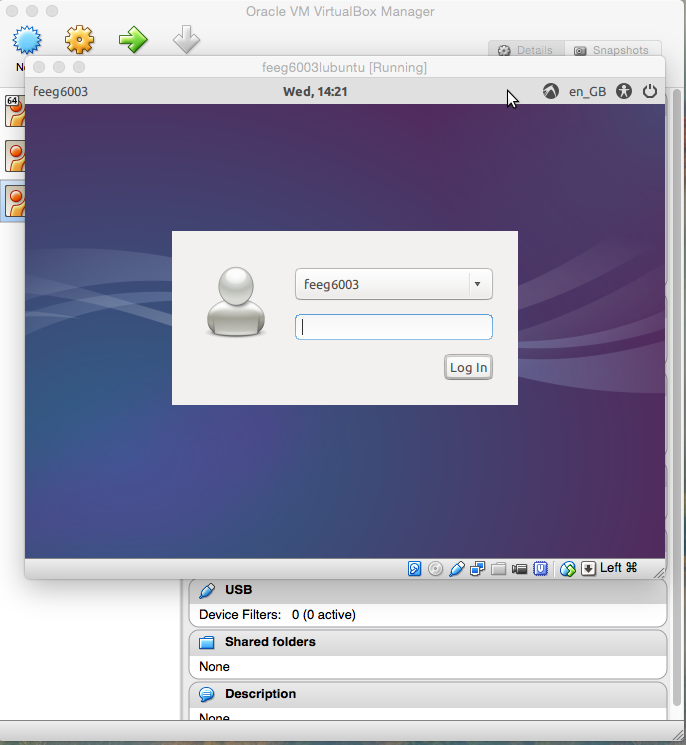The image size is (686, 745).
Task: Select the second VM icon in the Manager list
Action: click(x=15, y=156)
